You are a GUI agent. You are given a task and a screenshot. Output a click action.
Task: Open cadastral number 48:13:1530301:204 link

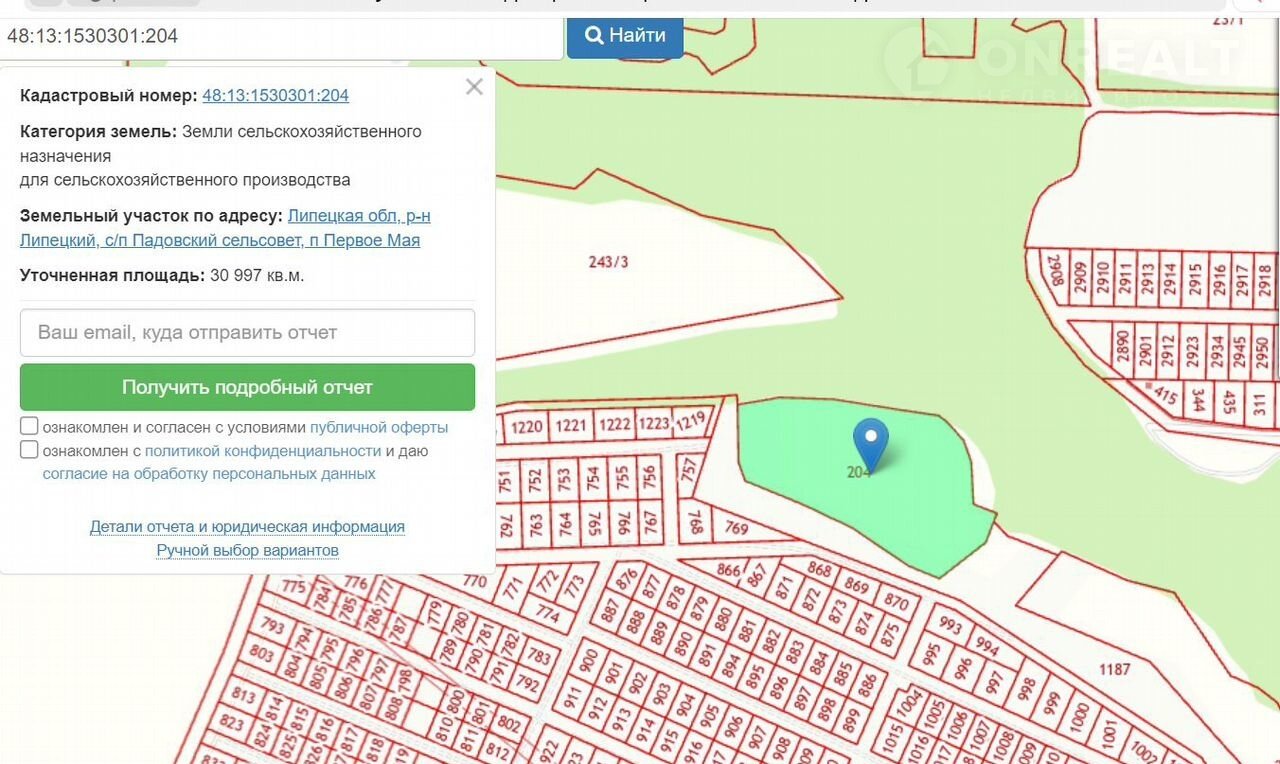(275, 96)
